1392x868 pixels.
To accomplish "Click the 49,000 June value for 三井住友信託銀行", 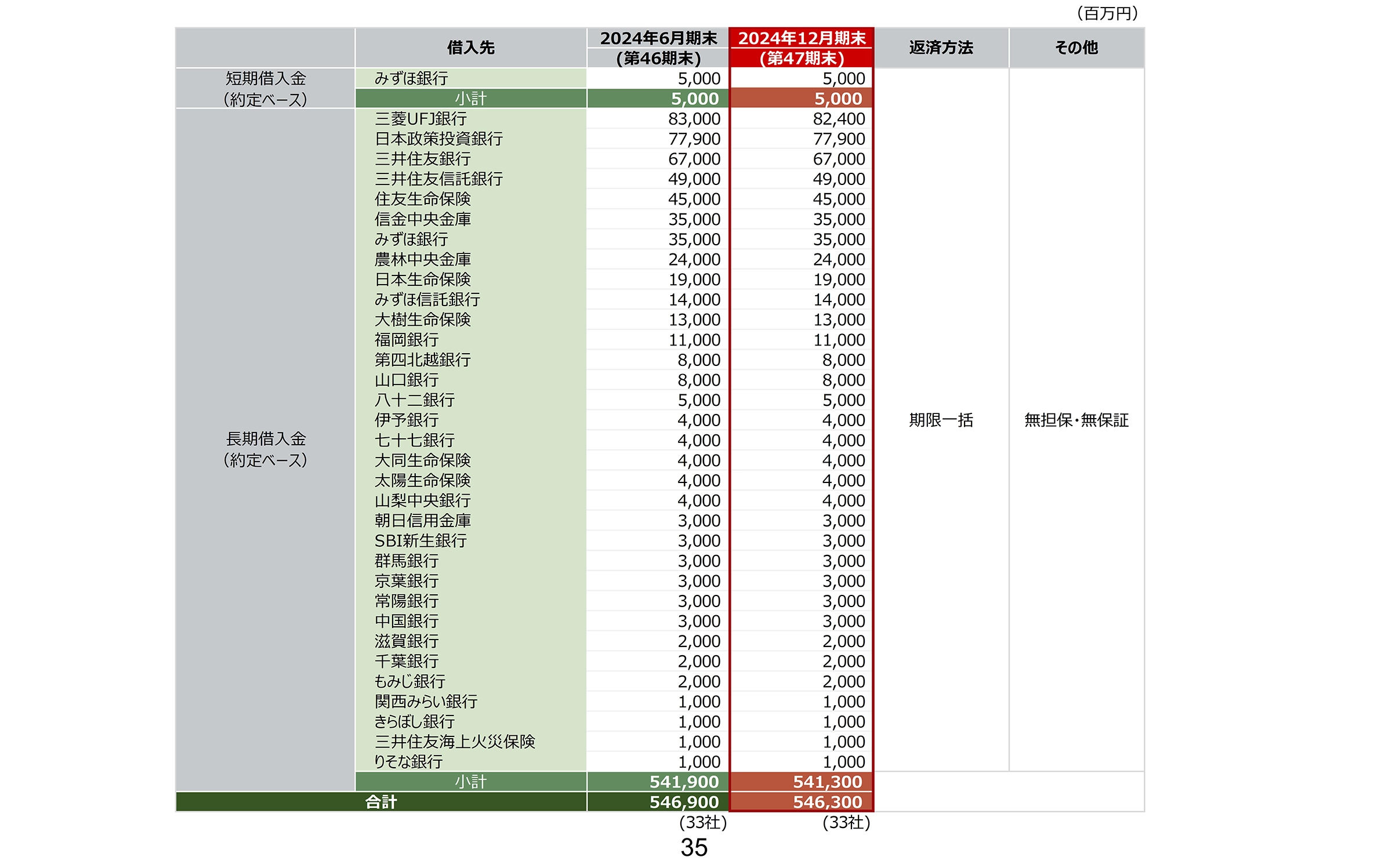I will click(x=694, y=179).
